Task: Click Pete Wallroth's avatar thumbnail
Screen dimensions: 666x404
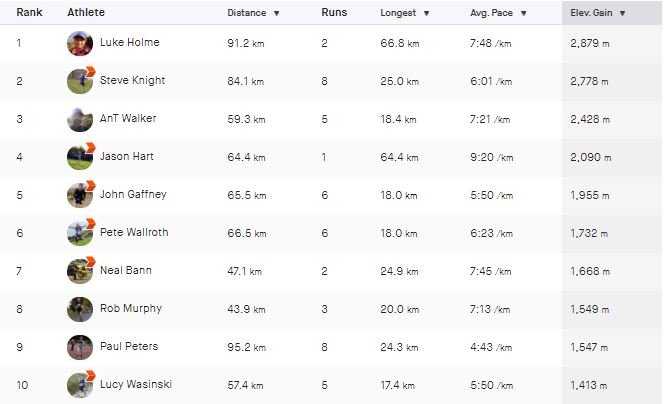Action: pyautogui.click(x=80, y=233)
